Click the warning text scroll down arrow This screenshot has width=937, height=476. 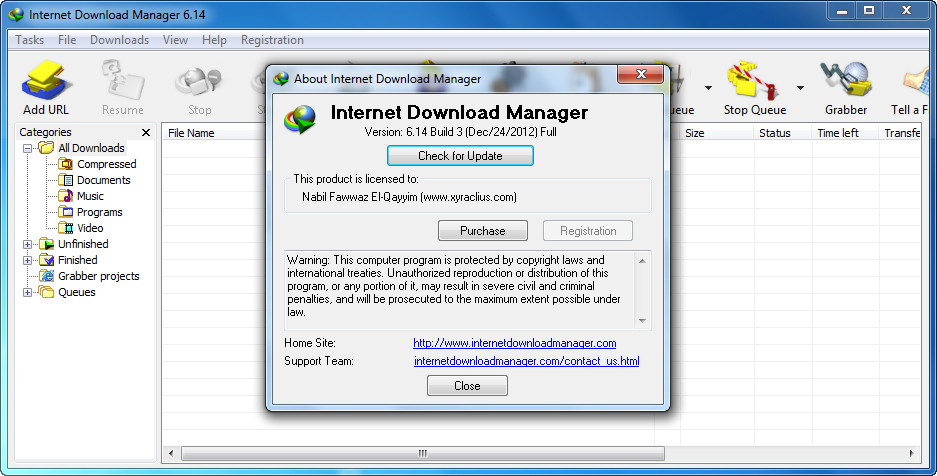642,321
